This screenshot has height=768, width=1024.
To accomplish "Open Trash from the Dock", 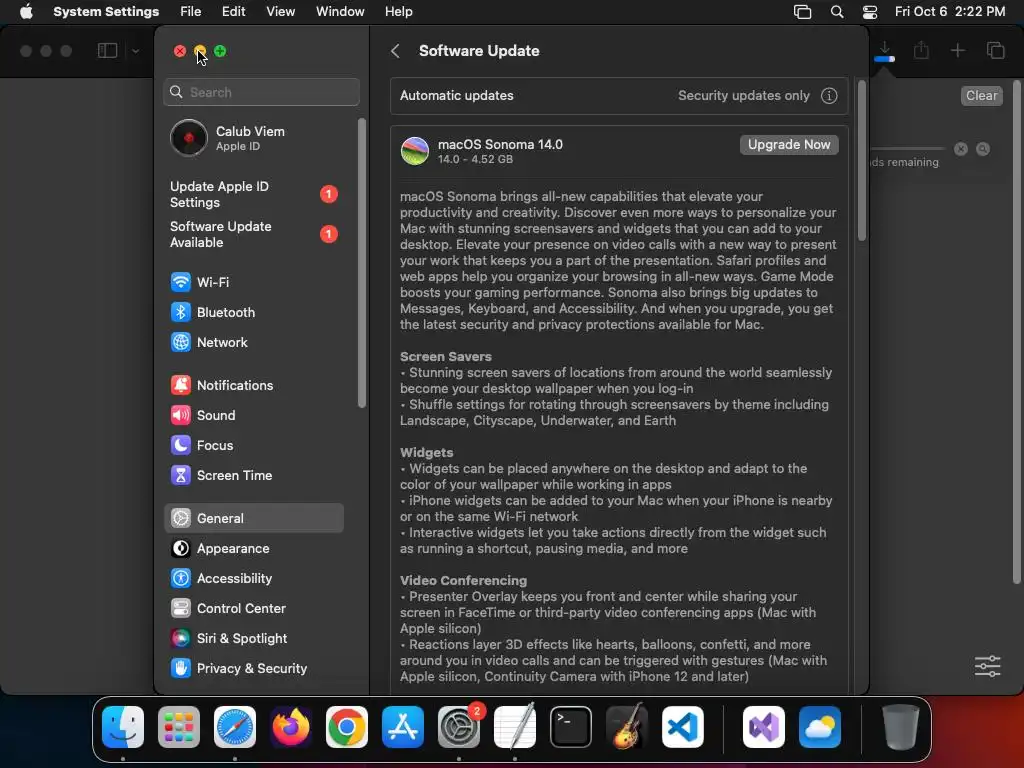I will pyautogui.click(x=901, y=727).
